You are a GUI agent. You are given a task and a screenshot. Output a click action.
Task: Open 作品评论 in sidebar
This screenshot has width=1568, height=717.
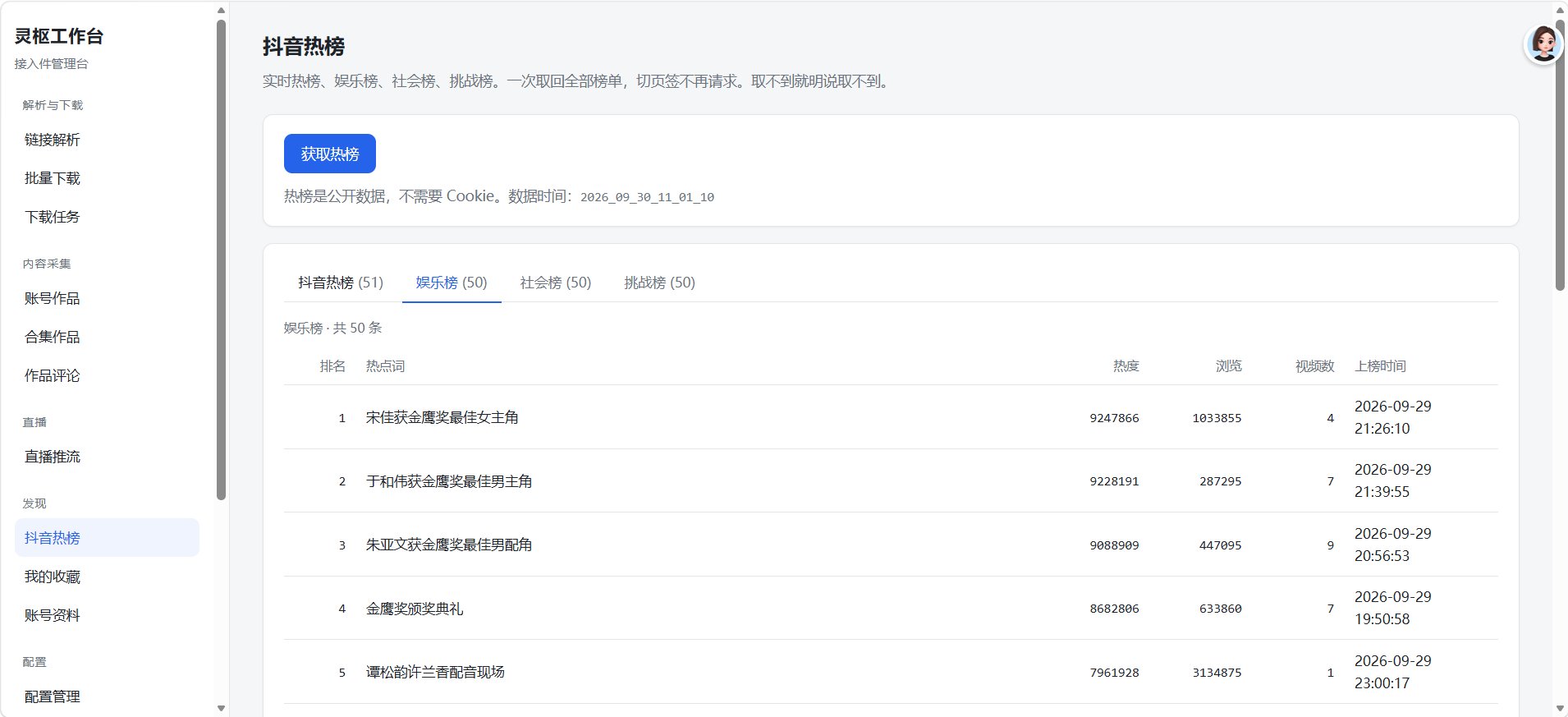tap(107, 375)
